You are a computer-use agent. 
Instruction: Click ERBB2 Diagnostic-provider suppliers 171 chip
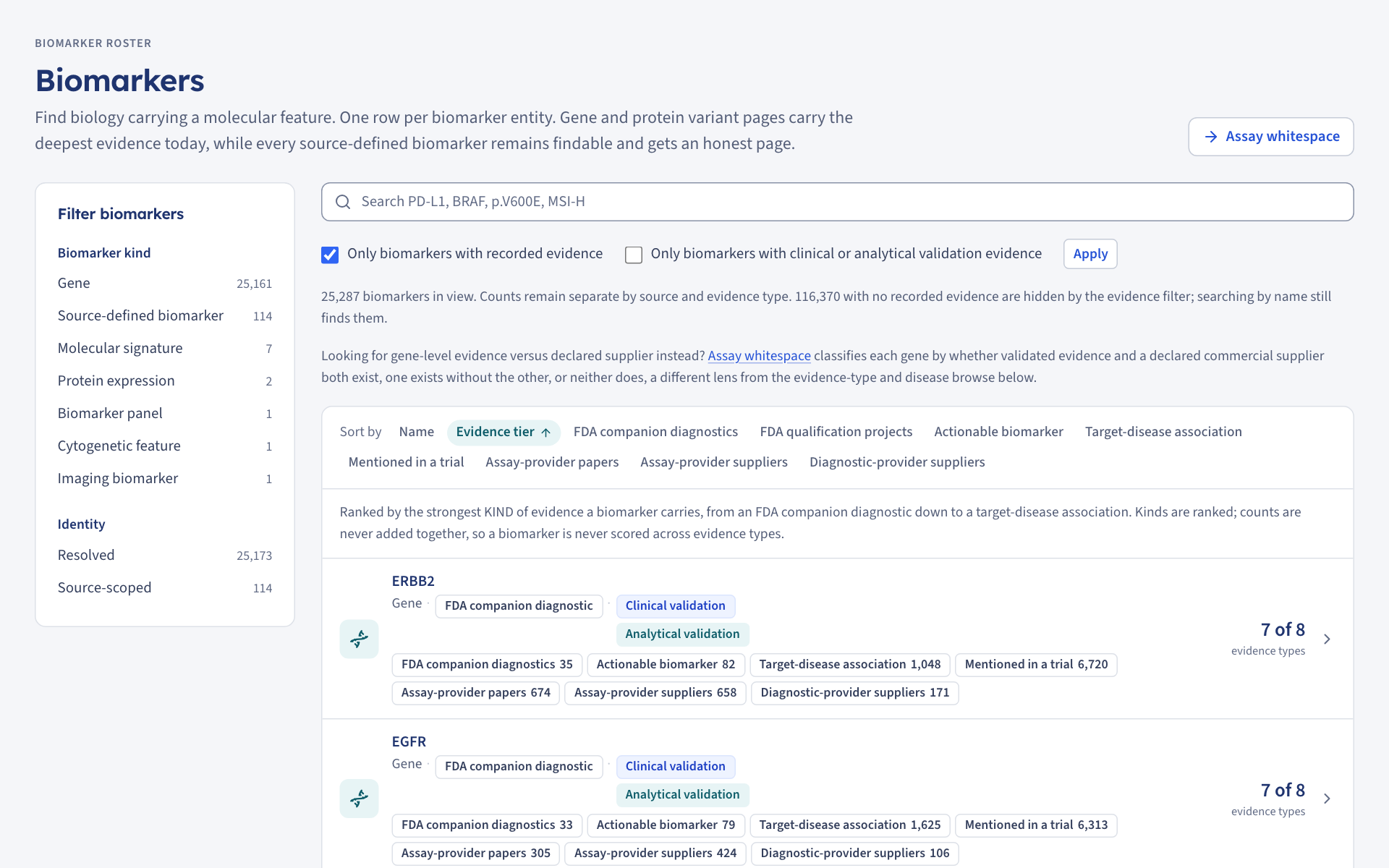855,693
